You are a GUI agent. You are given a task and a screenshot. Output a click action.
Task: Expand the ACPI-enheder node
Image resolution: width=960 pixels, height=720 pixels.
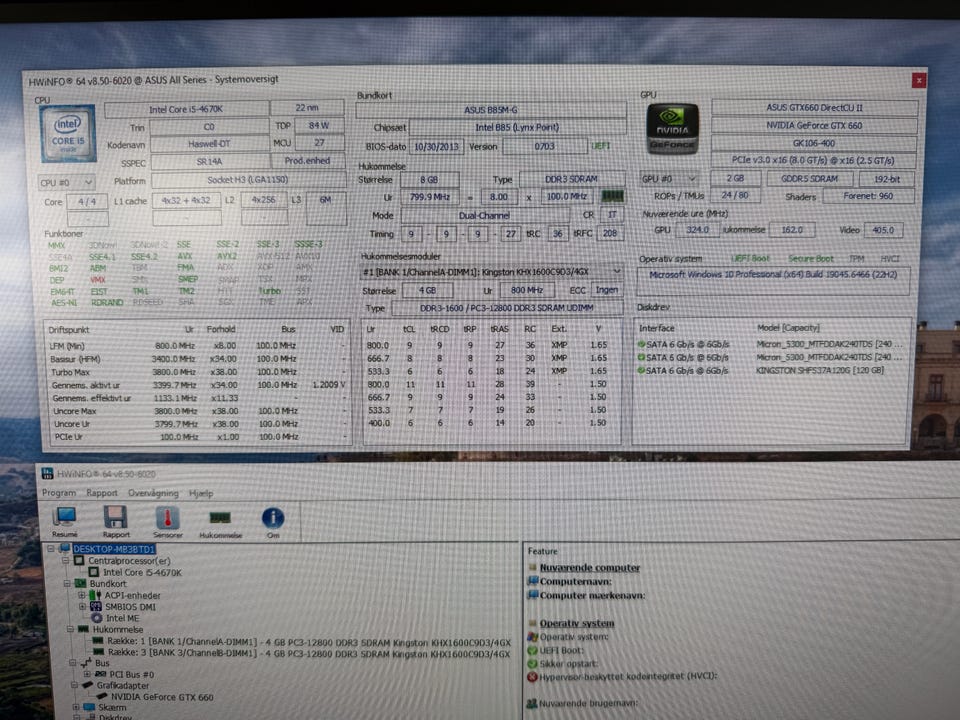(81, 594)
